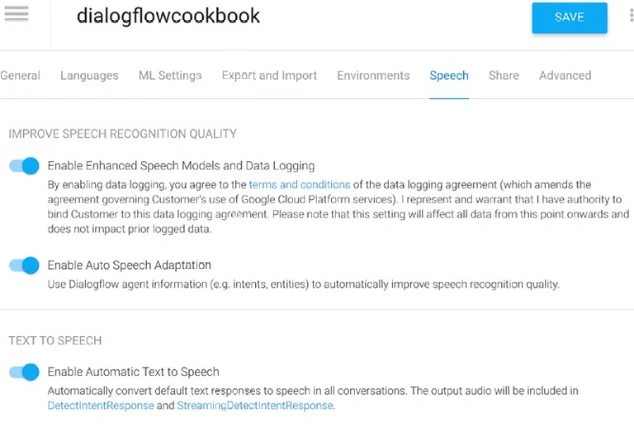Go to ML Settings tab
Viewport: 634px width, 424px height.
point(170,76)
